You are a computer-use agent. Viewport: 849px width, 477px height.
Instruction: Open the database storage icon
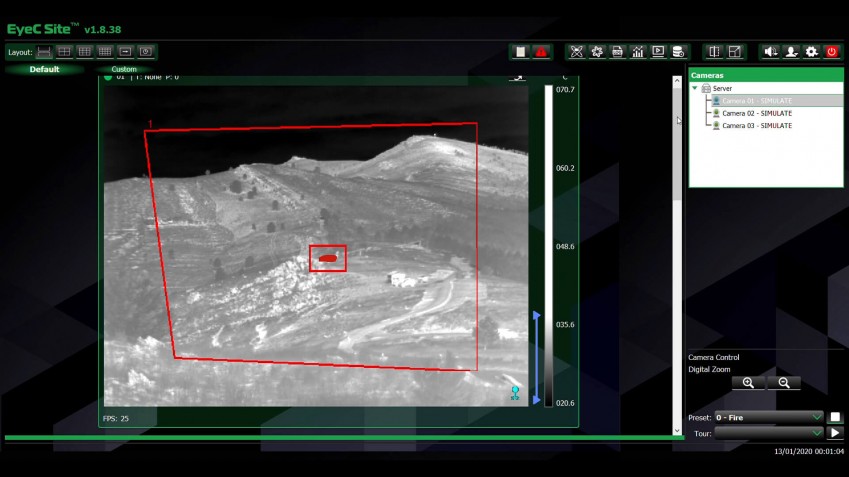(678, 52)
